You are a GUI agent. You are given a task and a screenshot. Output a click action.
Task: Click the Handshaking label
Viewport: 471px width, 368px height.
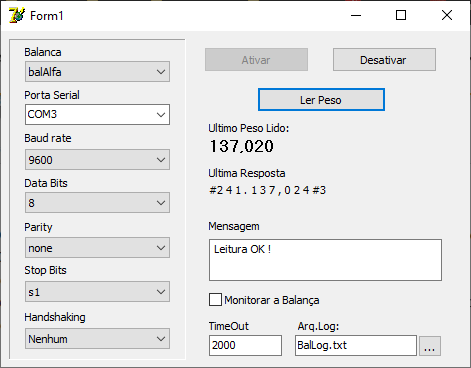[x=55, y=317]
